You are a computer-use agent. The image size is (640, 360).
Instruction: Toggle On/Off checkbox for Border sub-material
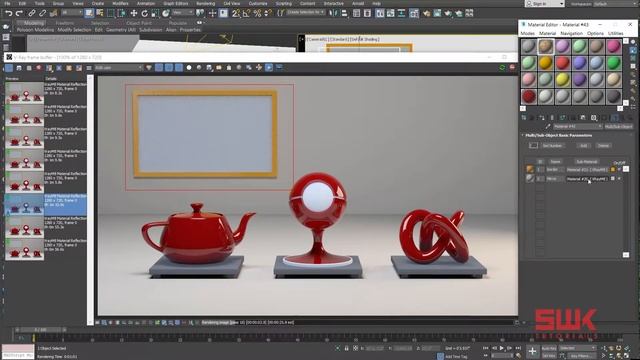(619, 169)
